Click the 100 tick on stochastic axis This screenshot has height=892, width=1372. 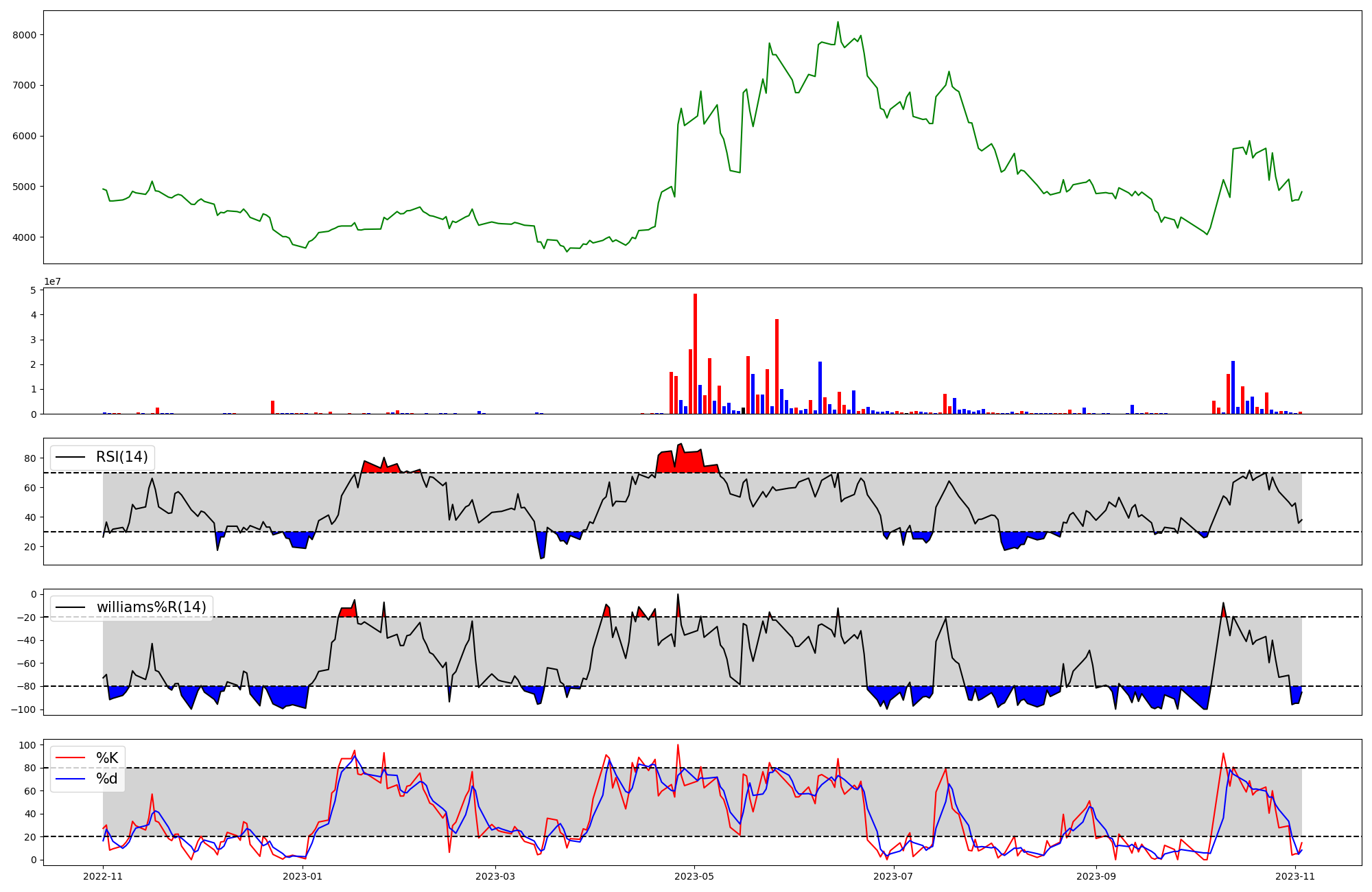[28, 745]
